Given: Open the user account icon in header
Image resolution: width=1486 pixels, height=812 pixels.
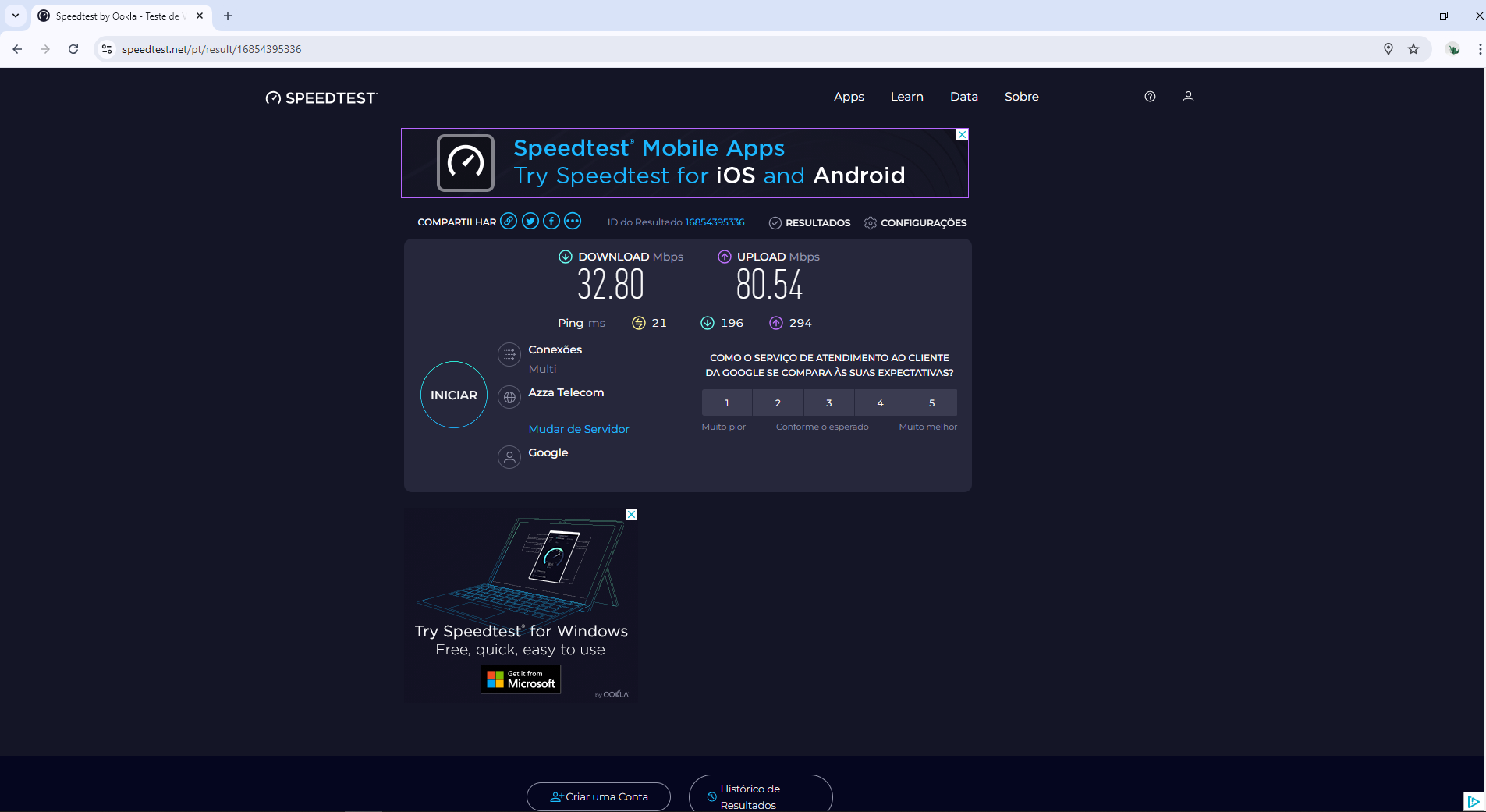Looking at the screenshot, I should tap(1188, 97).
